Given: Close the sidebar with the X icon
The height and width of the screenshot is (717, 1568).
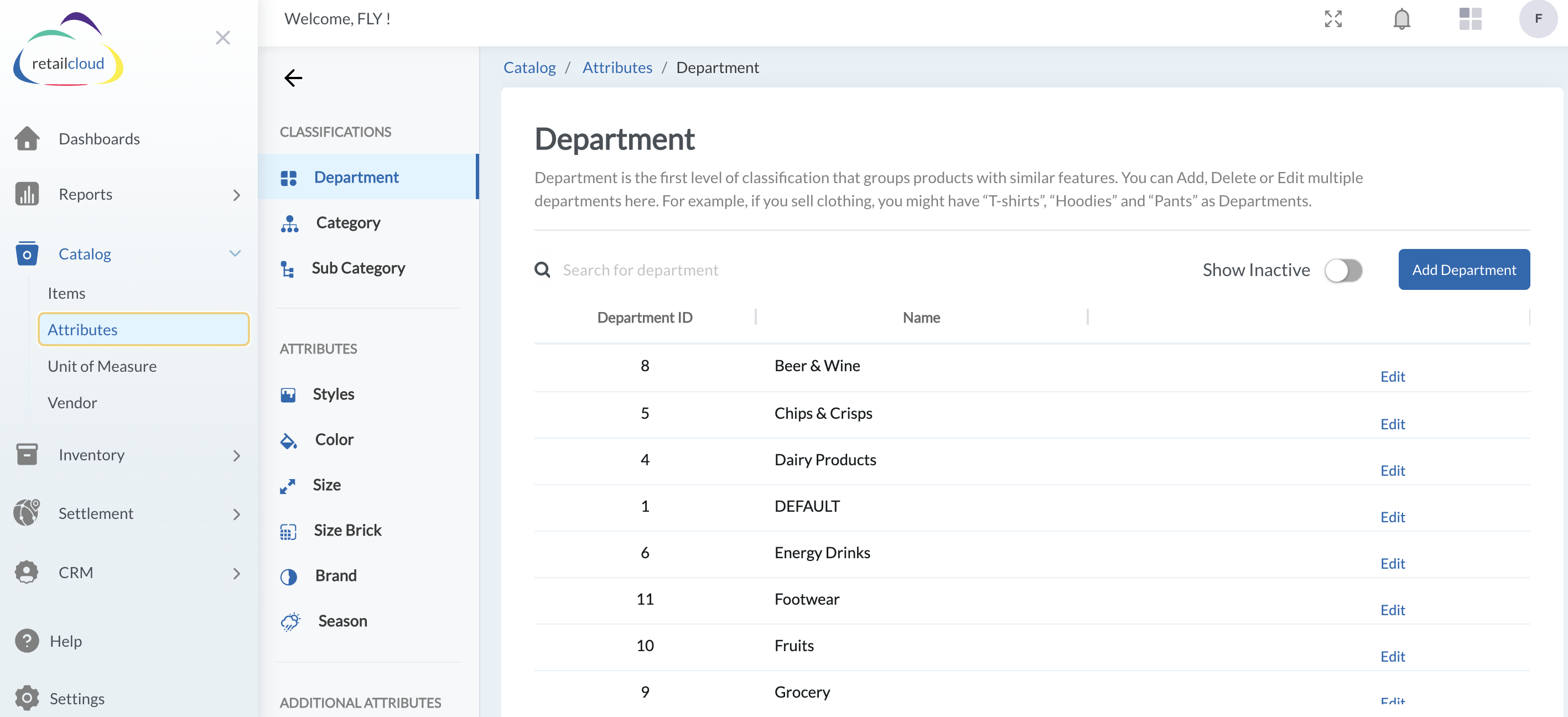Looking at the screenshot, I should (223, 38).
